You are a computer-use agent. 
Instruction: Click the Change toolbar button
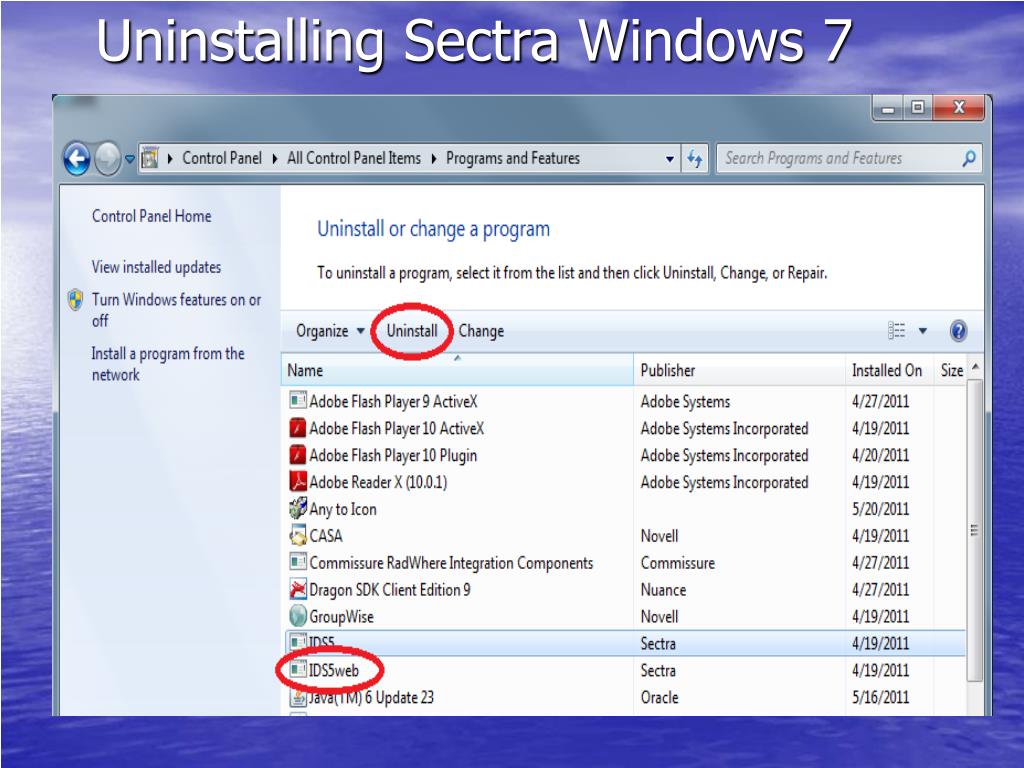click(x=481, y=331)
